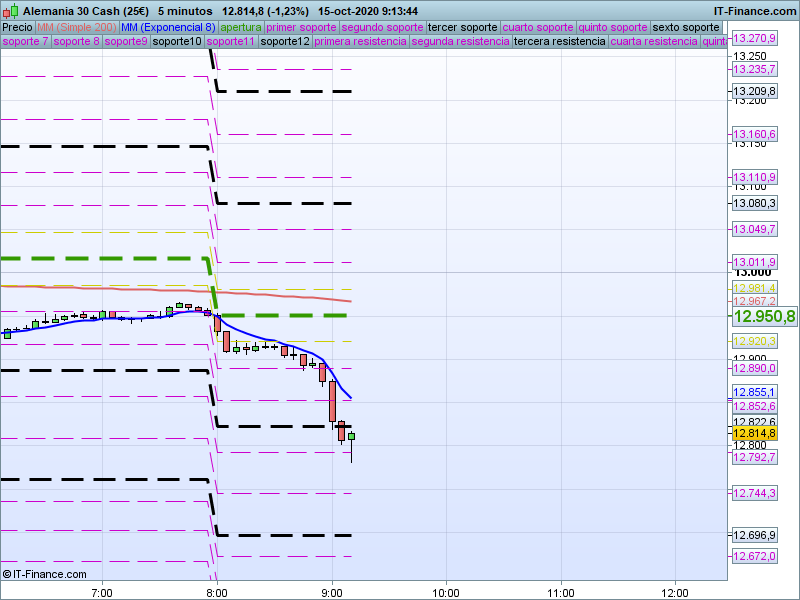Click the 8:00 mark on the time axis
Viewport: 800px width, 600px height.
tap(217, 591)
